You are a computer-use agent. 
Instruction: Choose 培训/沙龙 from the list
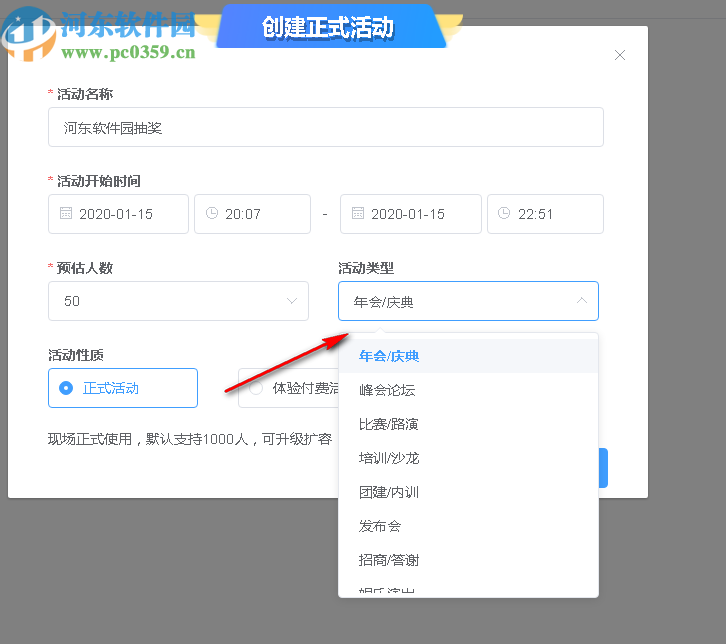468,458
